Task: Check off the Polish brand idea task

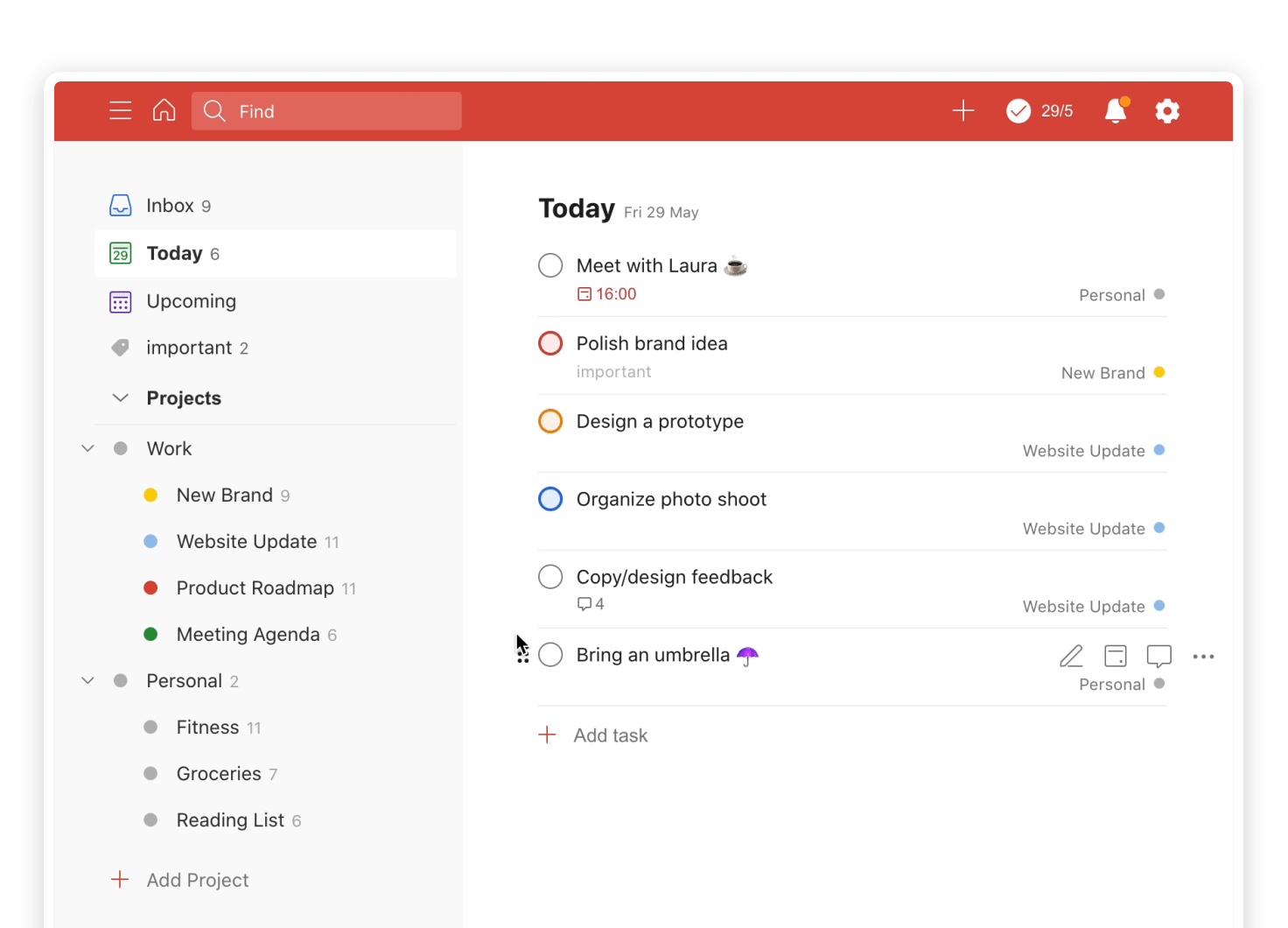Action: point(550,343)
